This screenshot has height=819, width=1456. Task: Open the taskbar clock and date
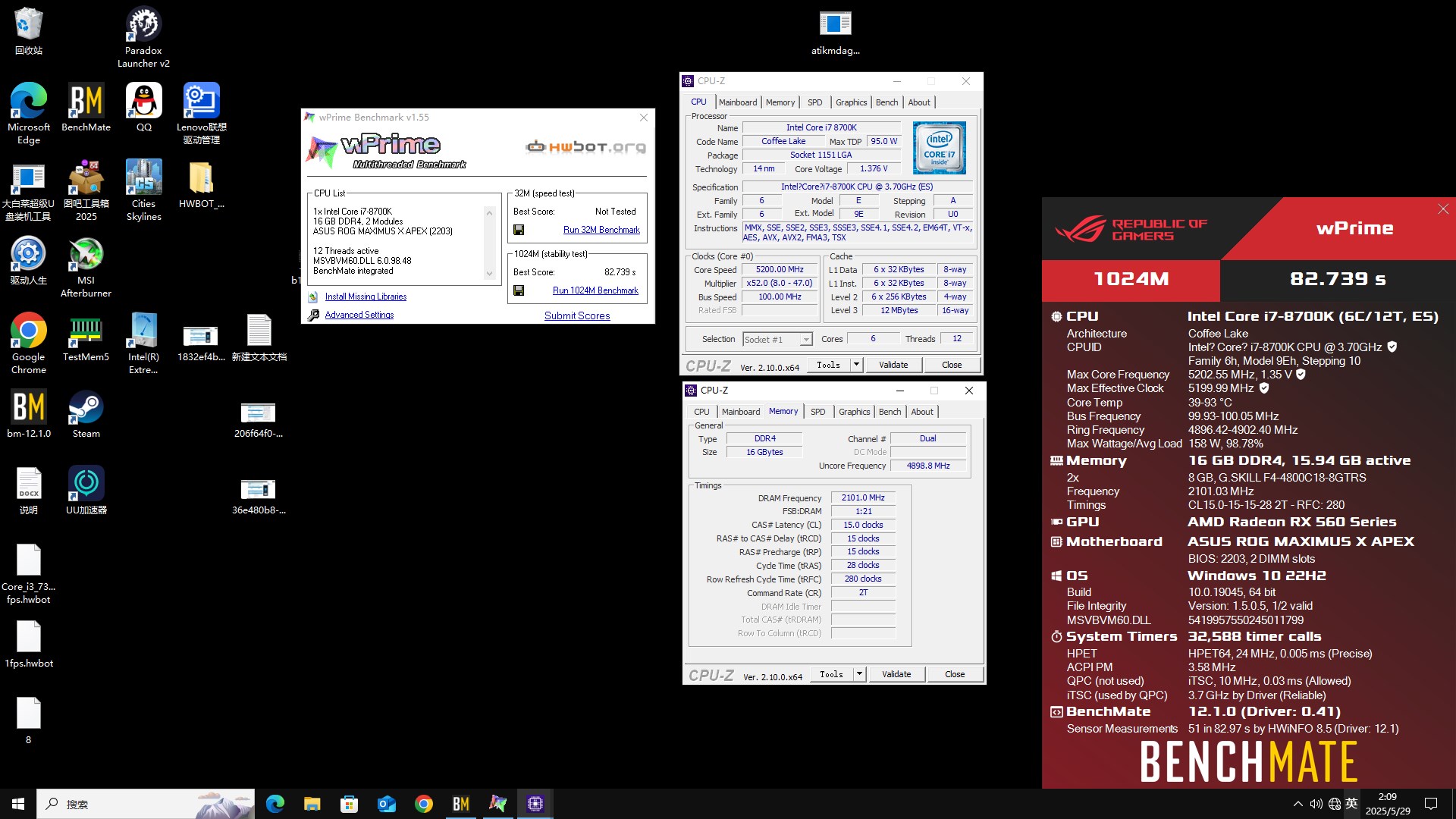coord(1388,804)
